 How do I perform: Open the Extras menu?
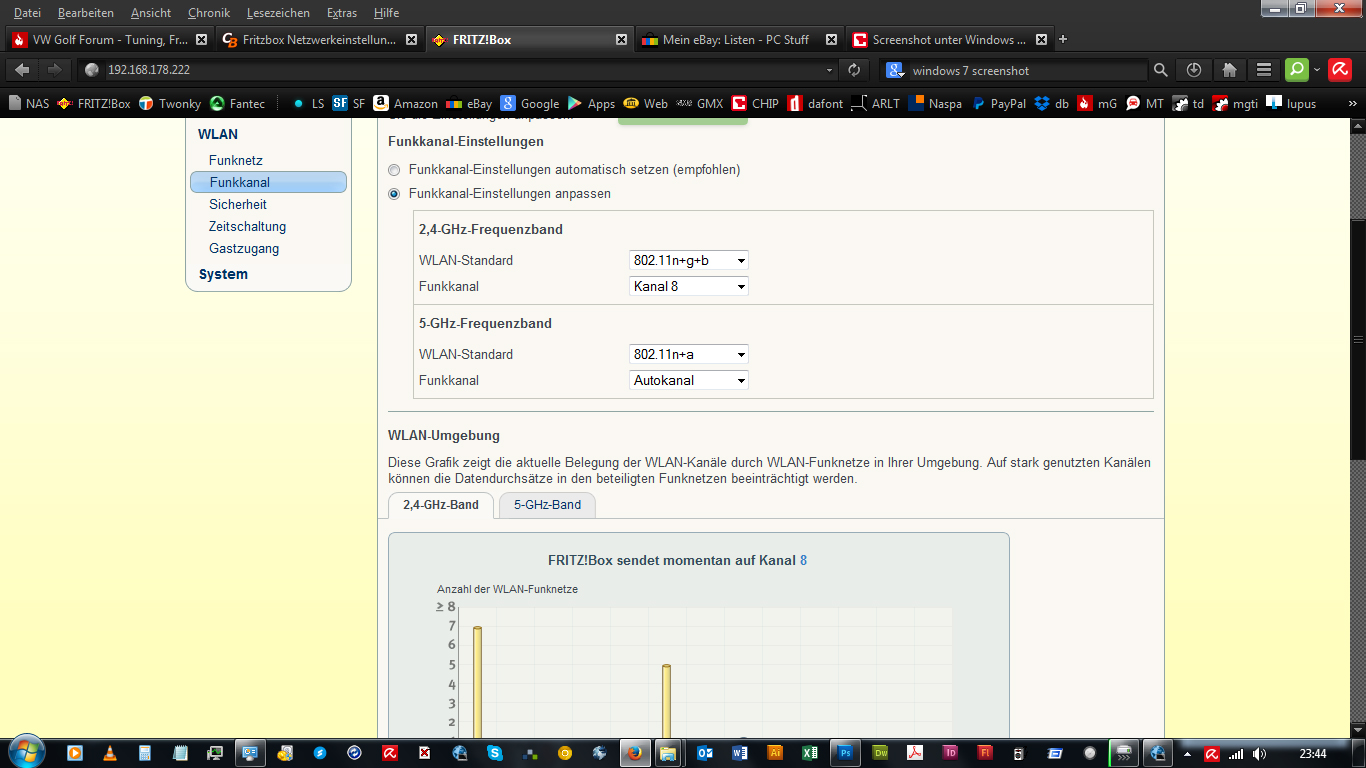tap(342, 13)
